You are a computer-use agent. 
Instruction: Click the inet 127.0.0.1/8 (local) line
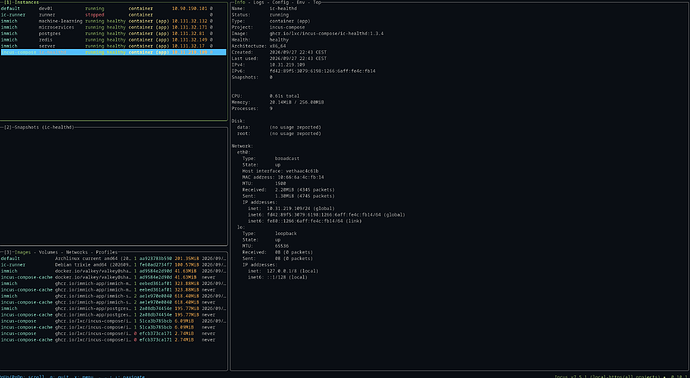tap(283, 271)
